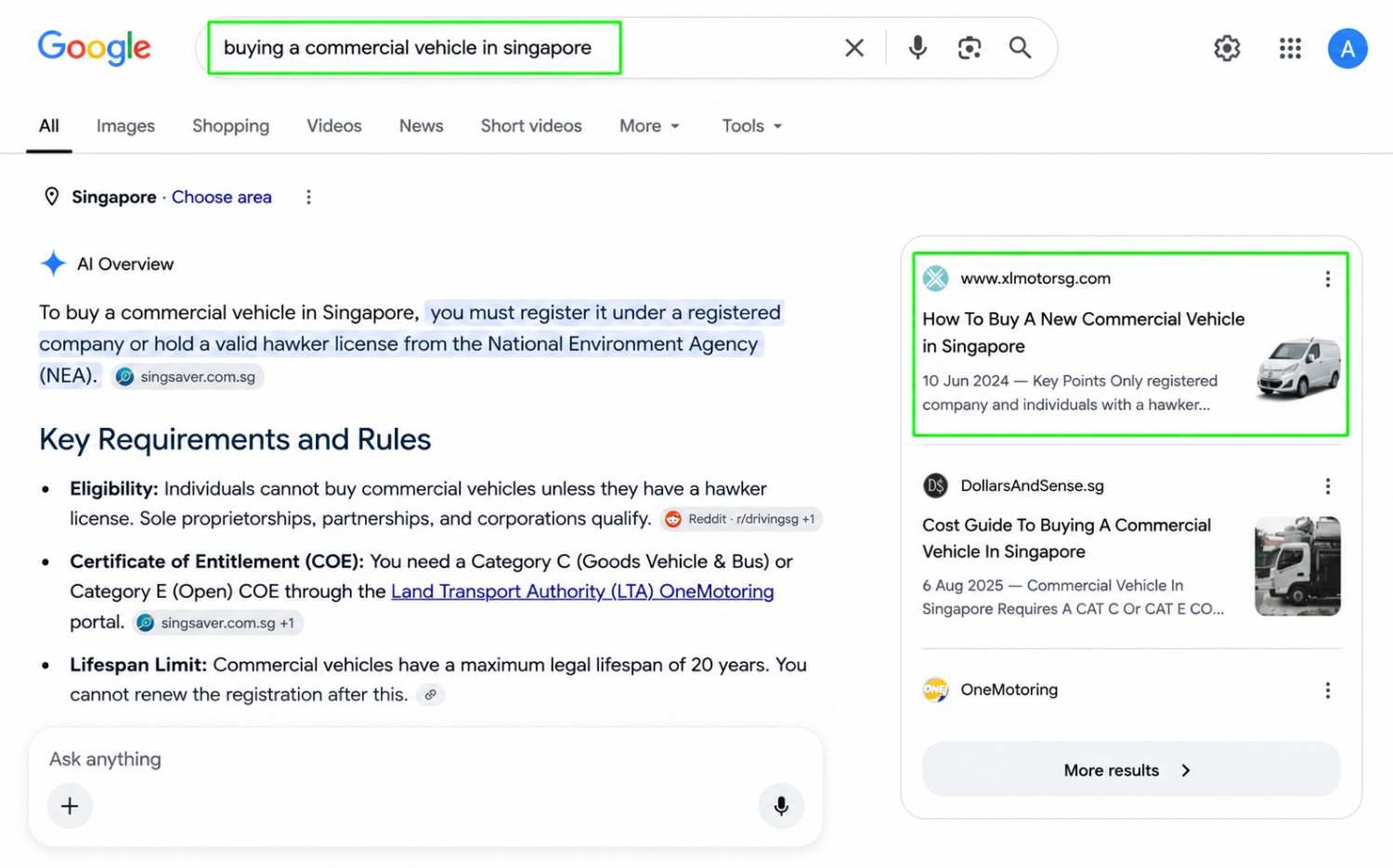The width and height of the screenshot is (1393, 868).
Task: Click the AI Overview sparkle icon
Action: (53, 264)
